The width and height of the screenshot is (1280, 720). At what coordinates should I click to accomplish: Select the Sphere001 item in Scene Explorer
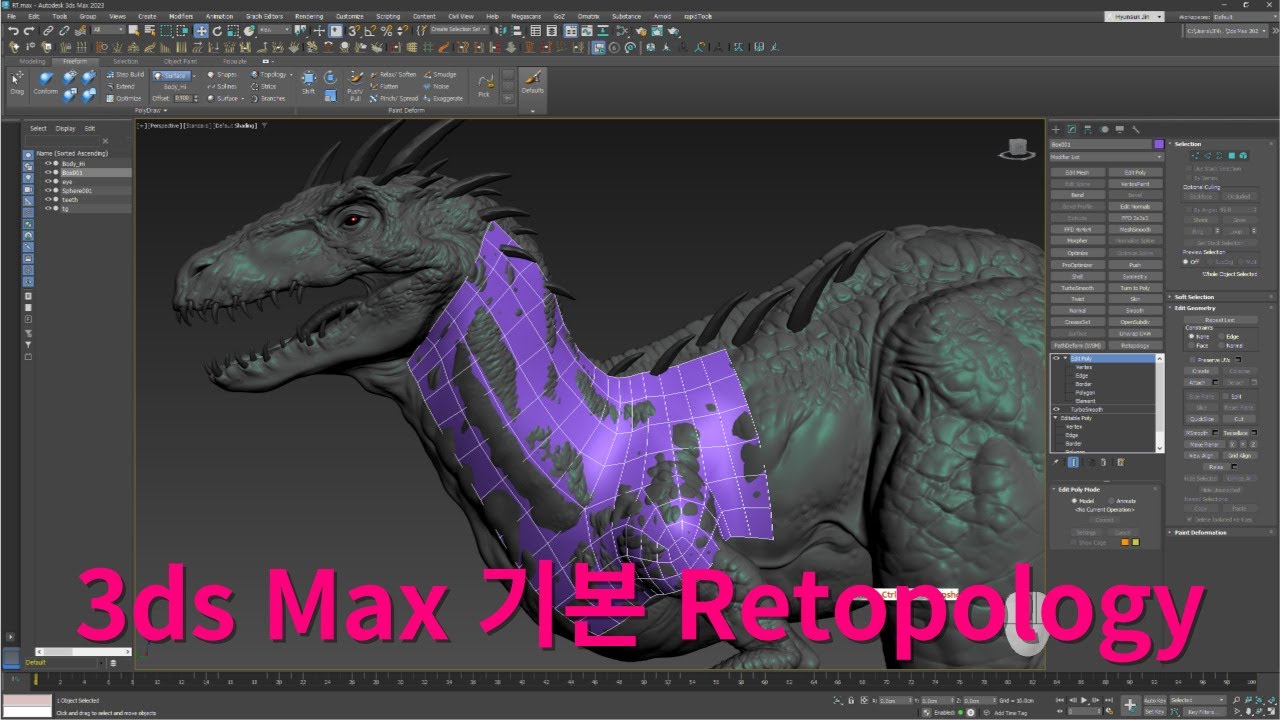pos(77,190)
